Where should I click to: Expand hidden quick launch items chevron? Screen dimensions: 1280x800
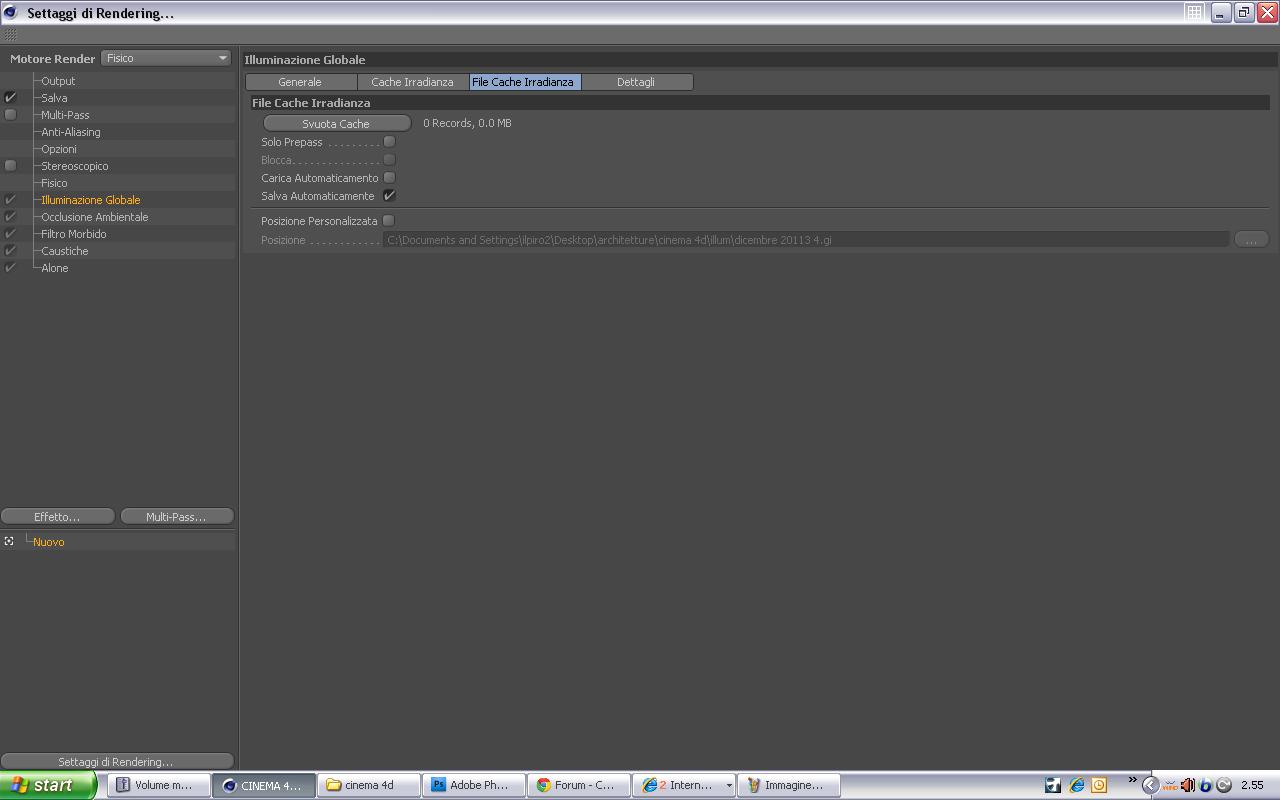(x=1132, y=780)
